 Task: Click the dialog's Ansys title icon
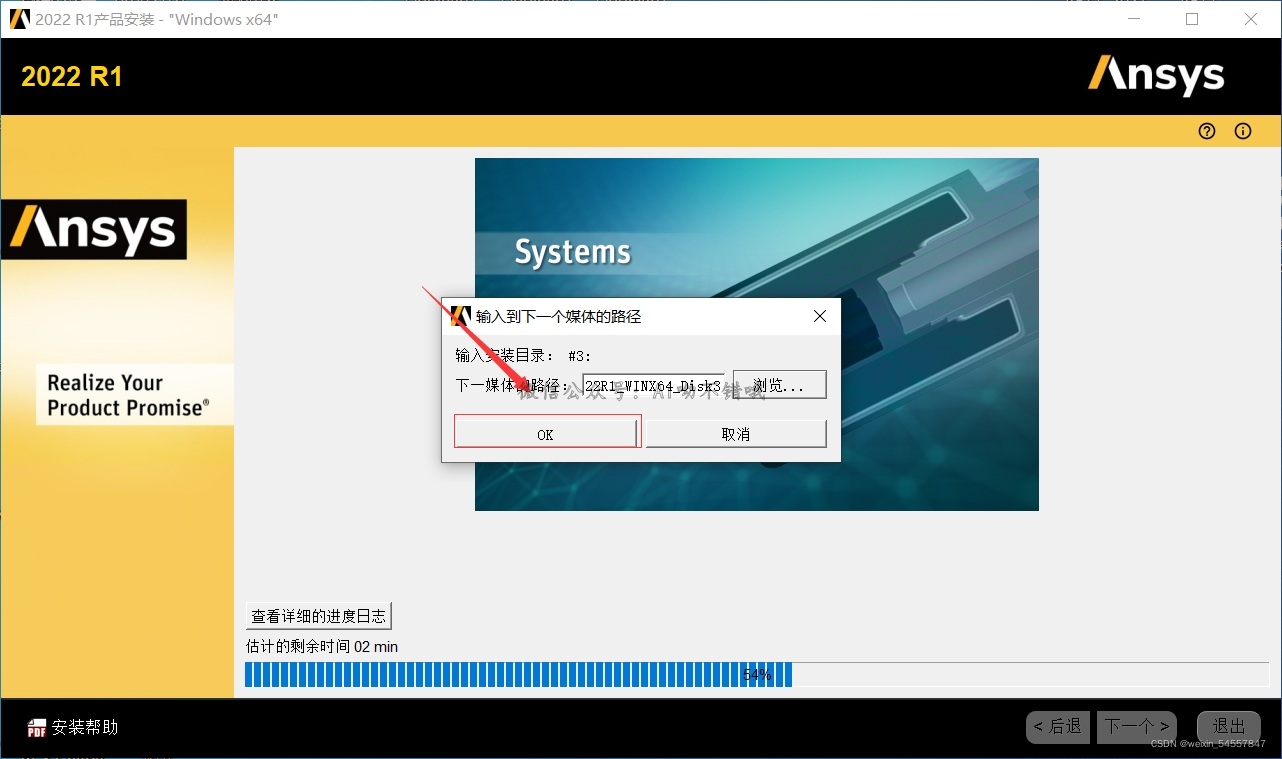point(461,316)
